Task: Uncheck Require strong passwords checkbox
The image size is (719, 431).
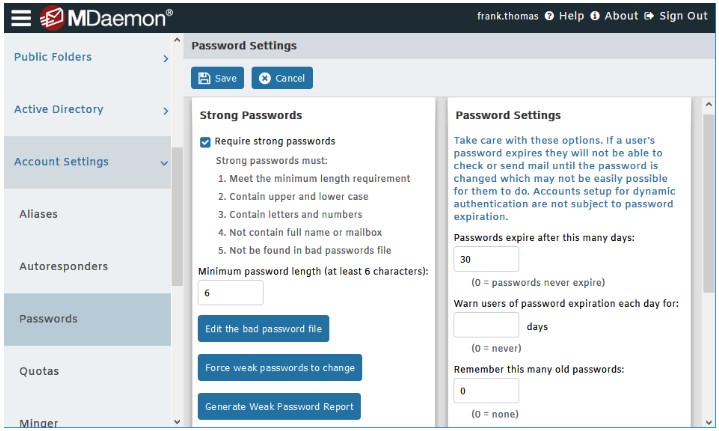Action: [205, 142]
